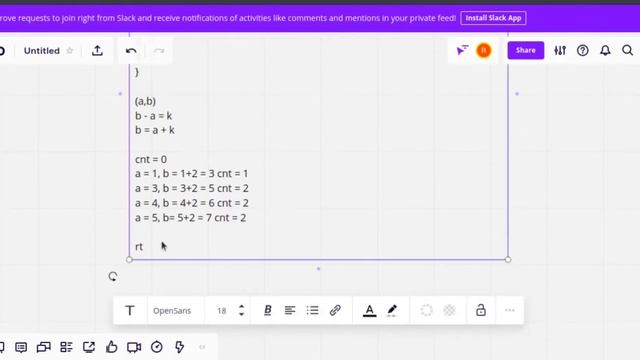Open more options ellipsis menu
Image resolution: width=640 pixels, height=360 pixels.
click(509, 310)
